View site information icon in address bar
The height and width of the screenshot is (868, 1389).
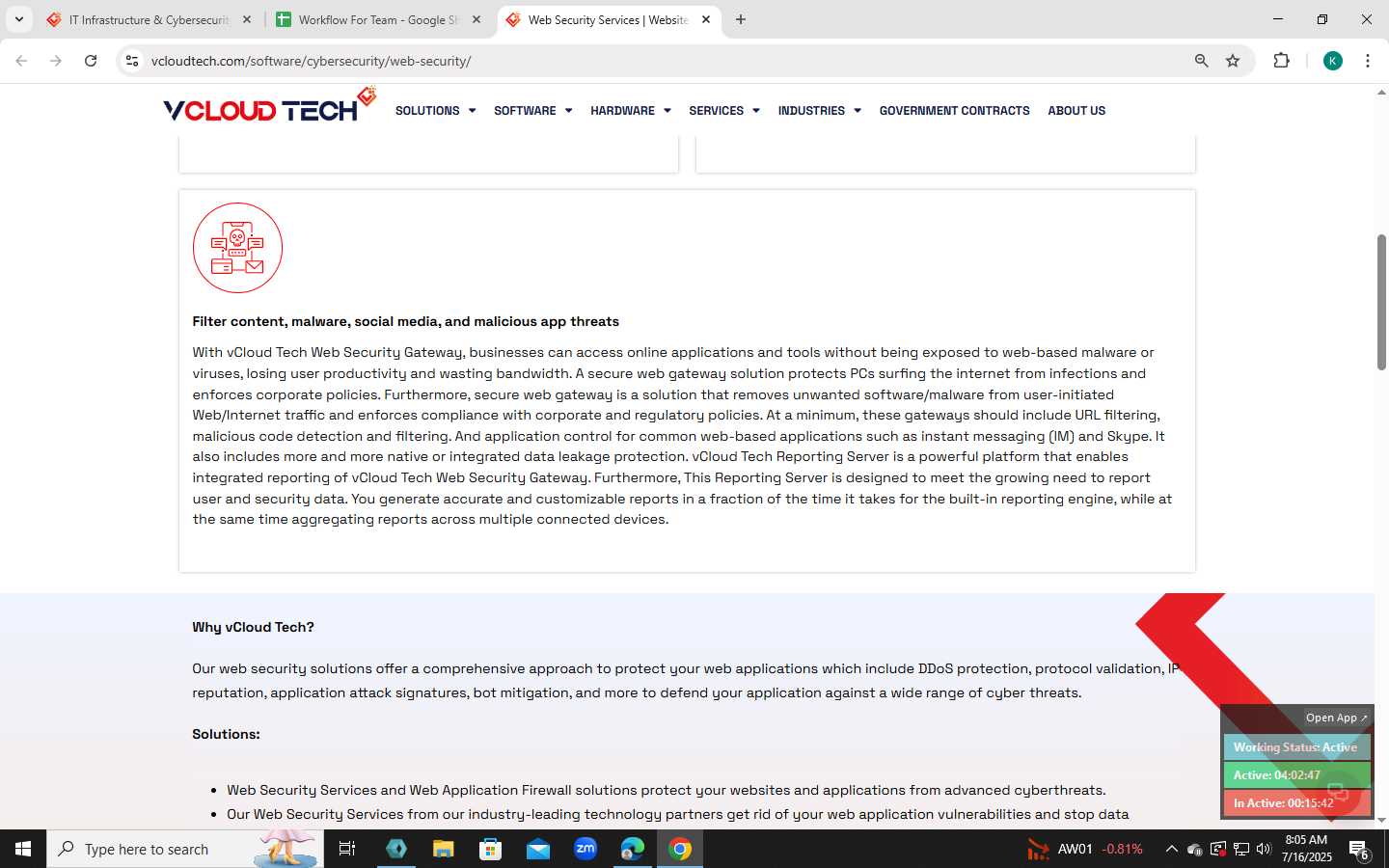(x=132, y=61)
